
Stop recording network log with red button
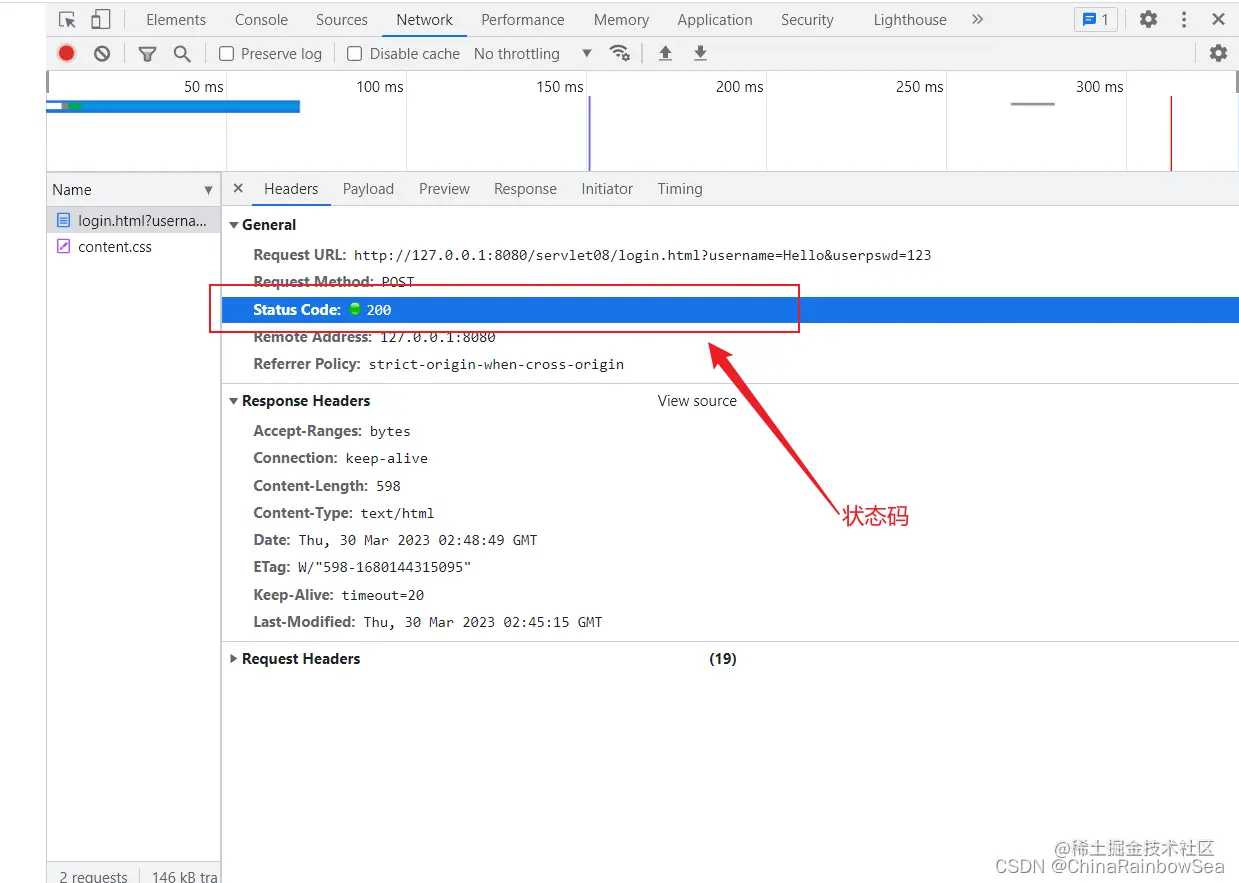click(x=66, y=54)
